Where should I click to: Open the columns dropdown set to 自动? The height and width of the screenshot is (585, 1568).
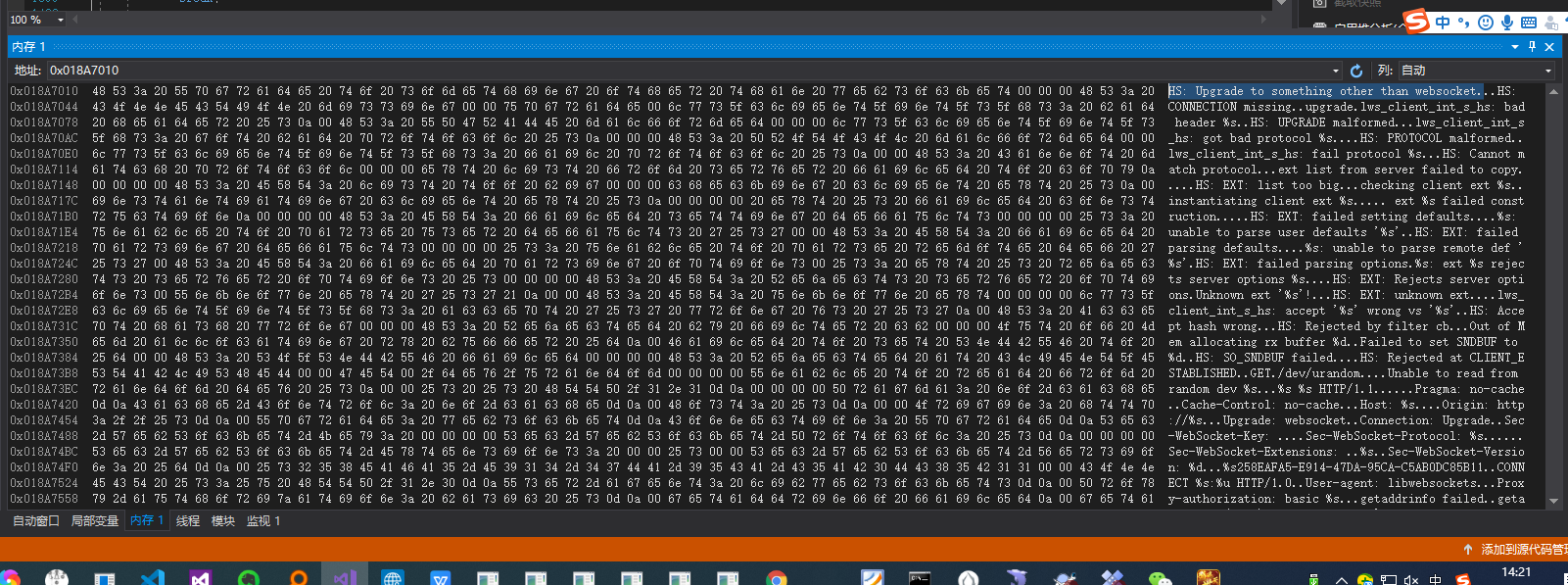coord(1477,71)
